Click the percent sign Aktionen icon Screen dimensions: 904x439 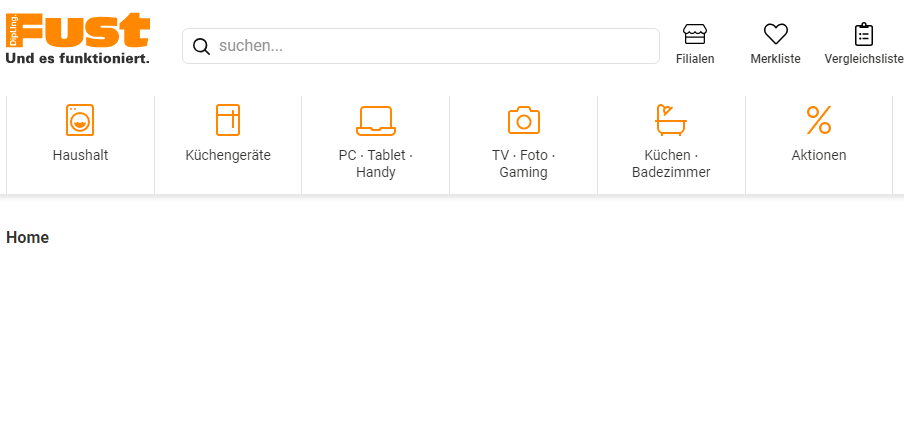pyautogui.click(x=819, y=120)
